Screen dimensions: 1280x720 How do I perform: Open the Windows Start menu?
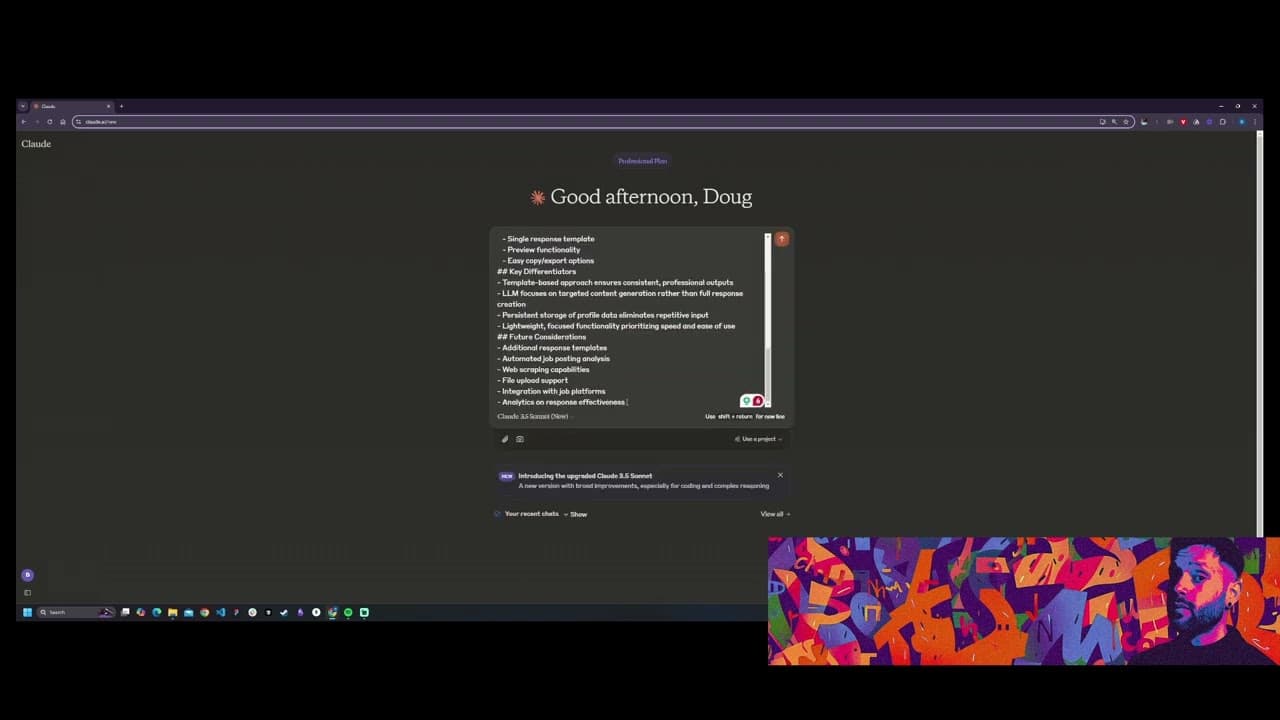pyautogui.click(x=27, y=612)
